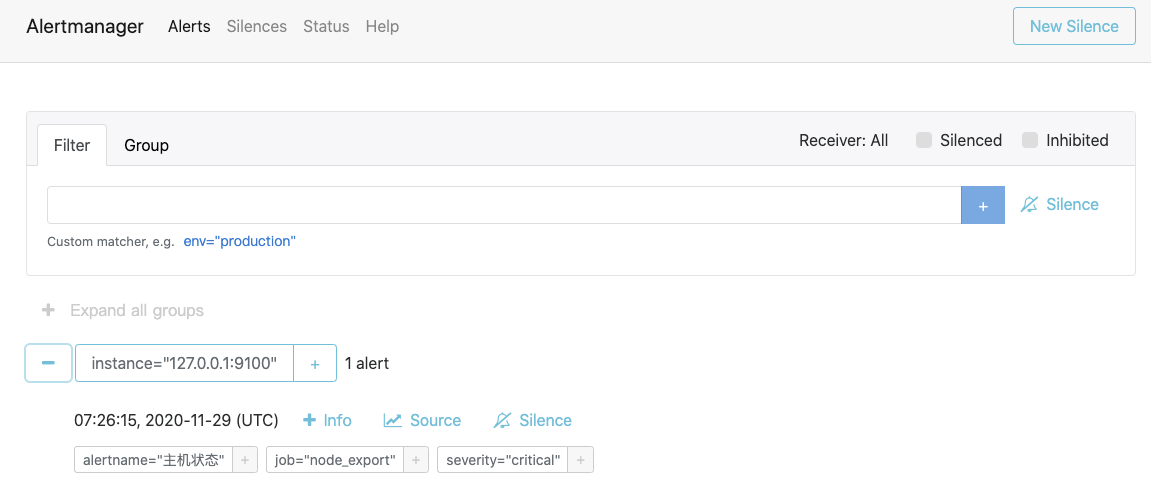Click the New Silence button
1151x491 pixels.
[x=1073, y=27]
